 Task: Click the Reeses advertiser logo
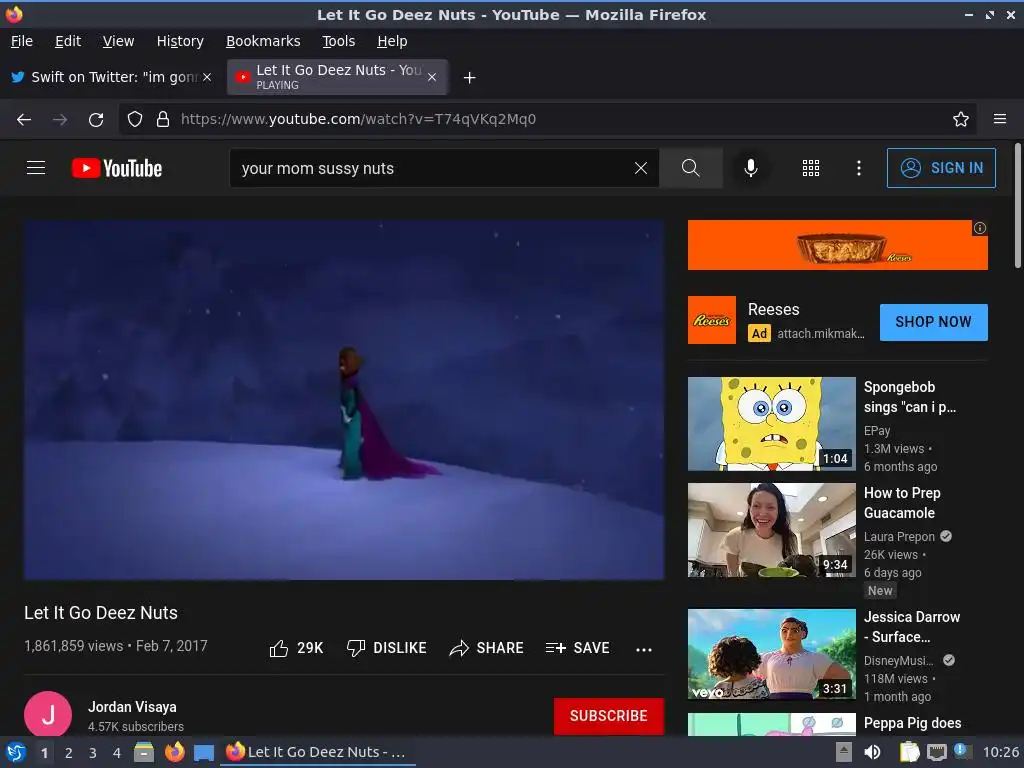point(712,320)
